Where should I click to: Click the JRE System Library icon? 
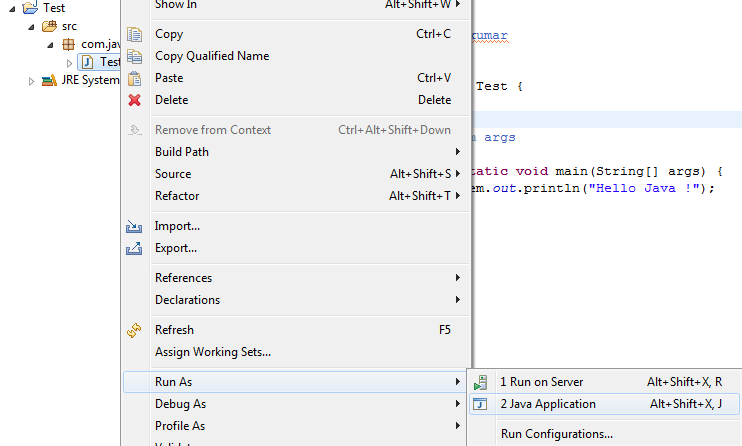pos(47,81)
